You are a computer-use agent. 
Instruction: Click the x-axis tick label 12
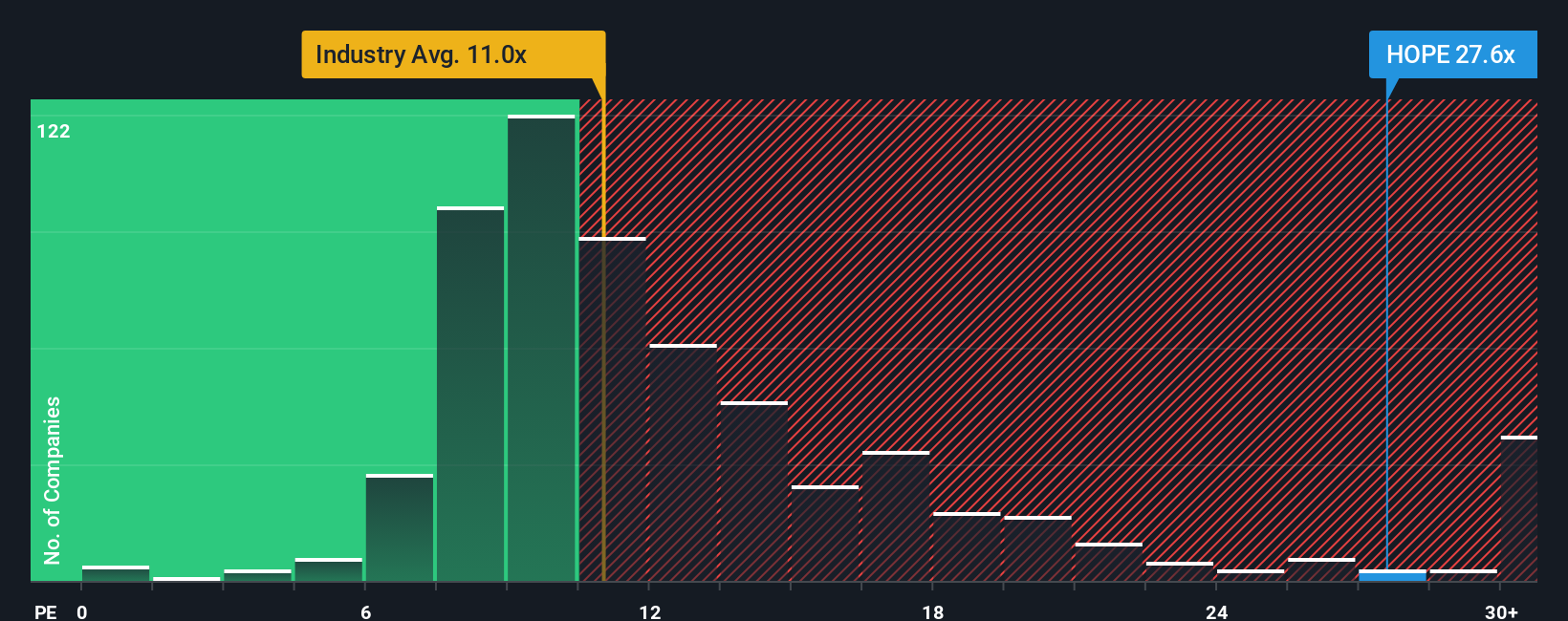pyautogui.click(x=649, y=611)
